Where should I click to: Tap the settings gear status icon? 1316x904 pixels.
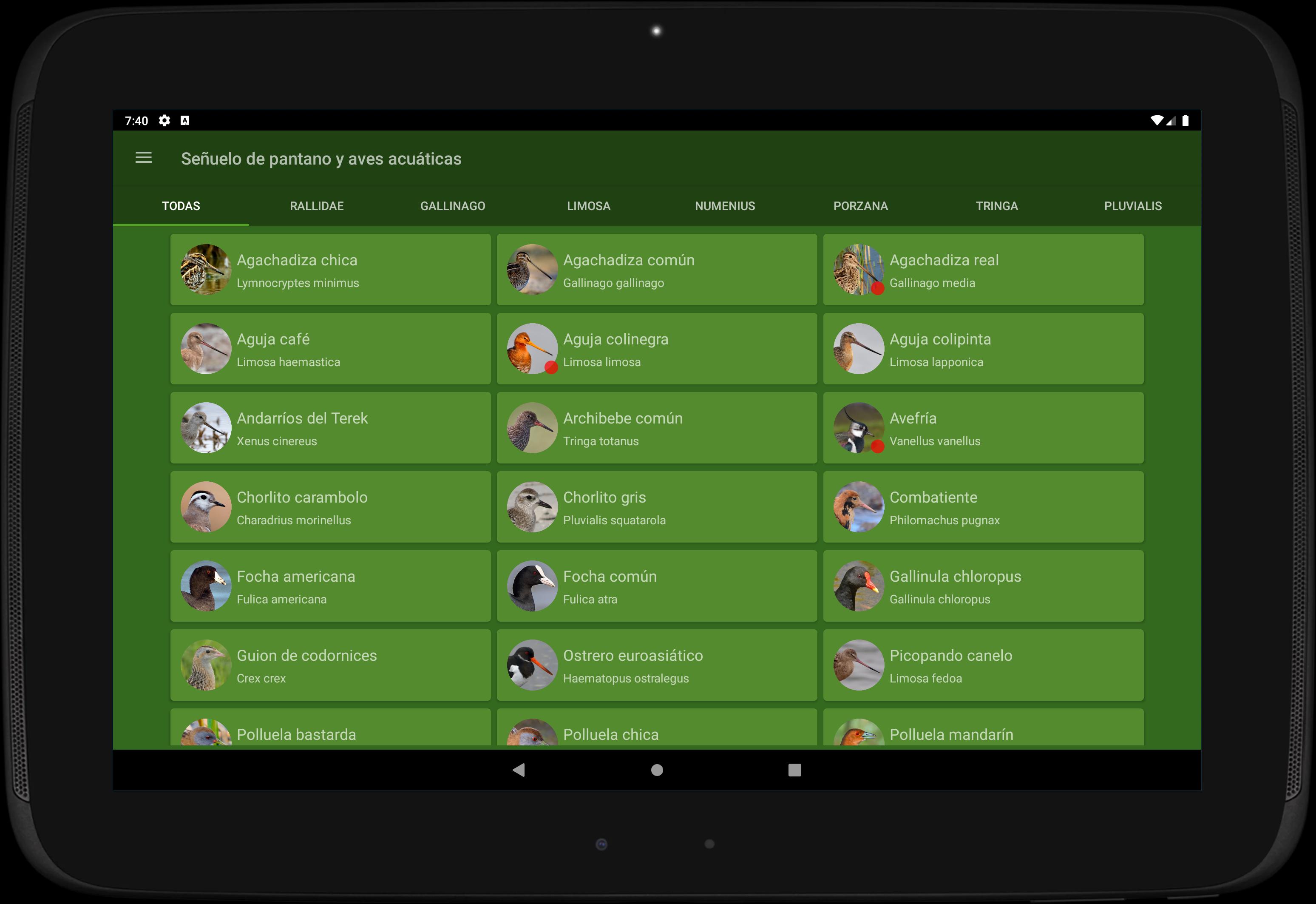(x=164, y=120)
